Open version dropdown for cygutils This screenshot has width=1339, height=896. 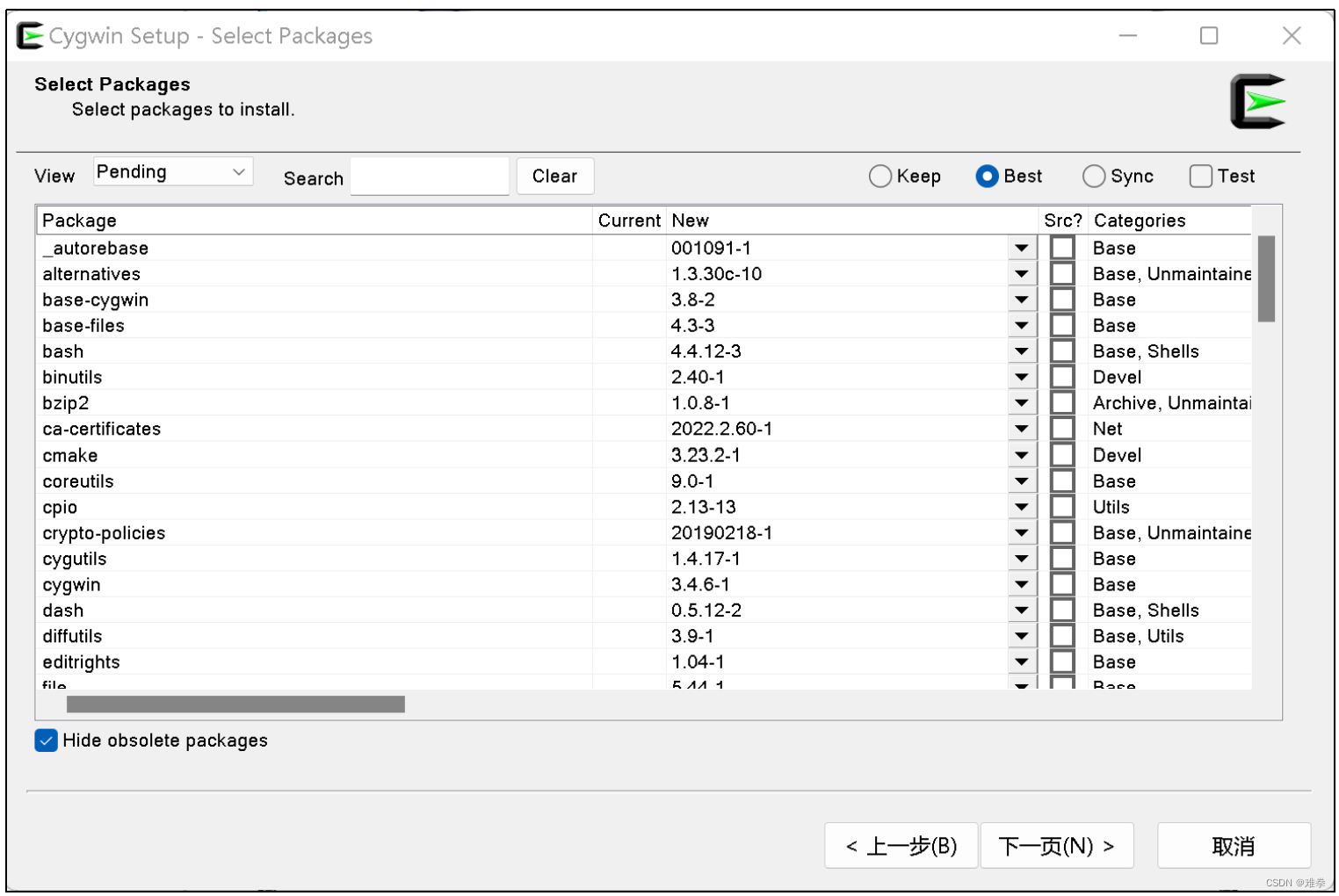point(1021,559)
